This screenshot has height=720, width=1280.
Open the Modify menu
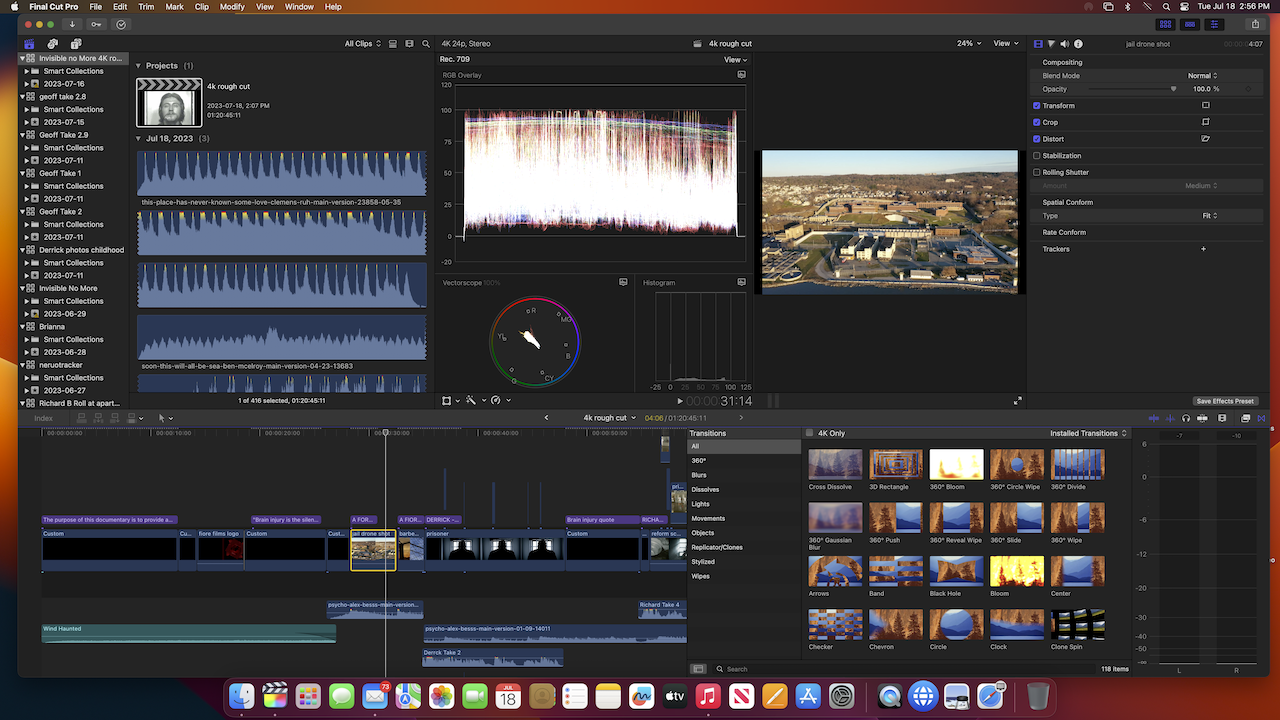coord(232,7)
